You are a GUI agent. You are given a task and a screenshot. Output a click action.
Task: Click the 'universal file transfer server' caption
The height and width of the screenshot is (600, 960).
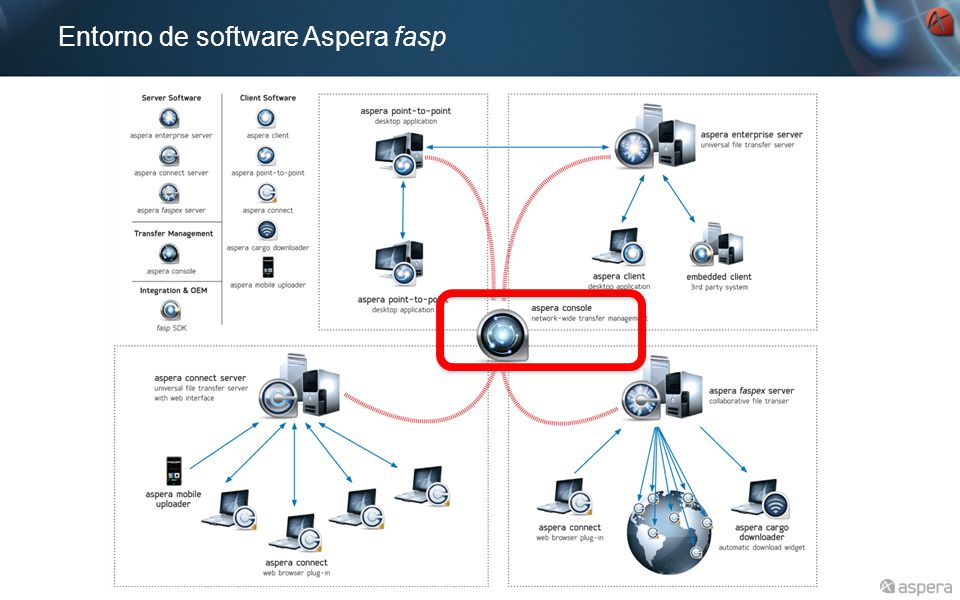coord(748,145)
